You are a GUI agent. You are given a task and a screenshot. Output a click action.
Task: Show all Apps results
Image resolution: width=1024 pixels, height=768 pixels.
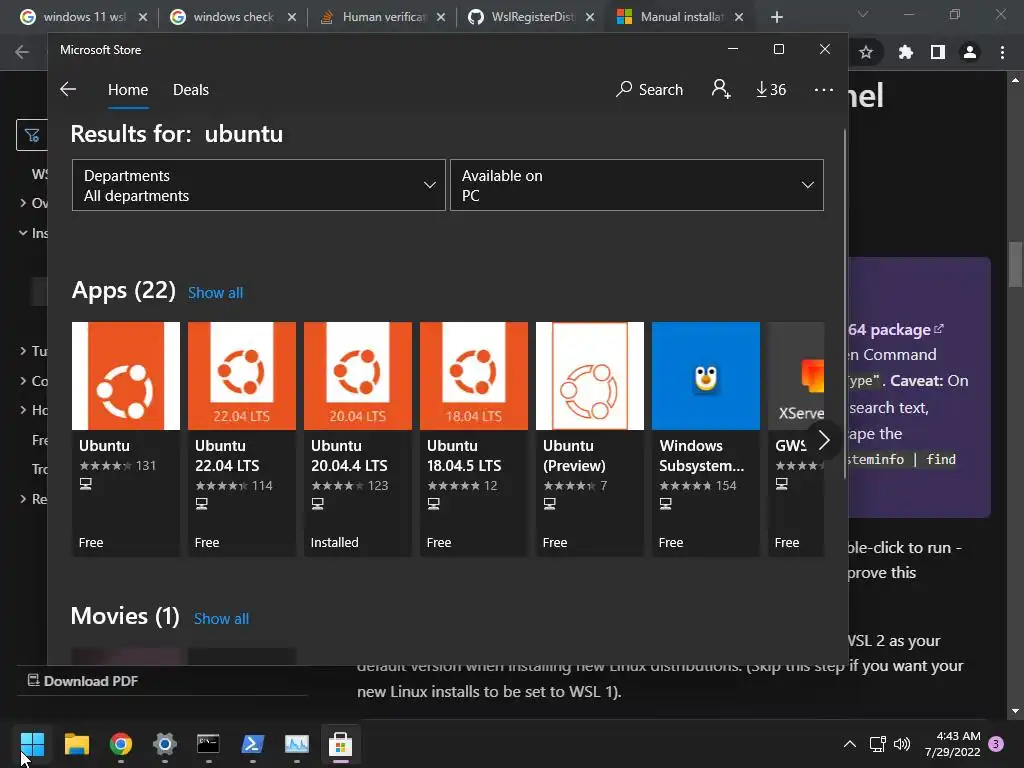click(x=216, y=293)
